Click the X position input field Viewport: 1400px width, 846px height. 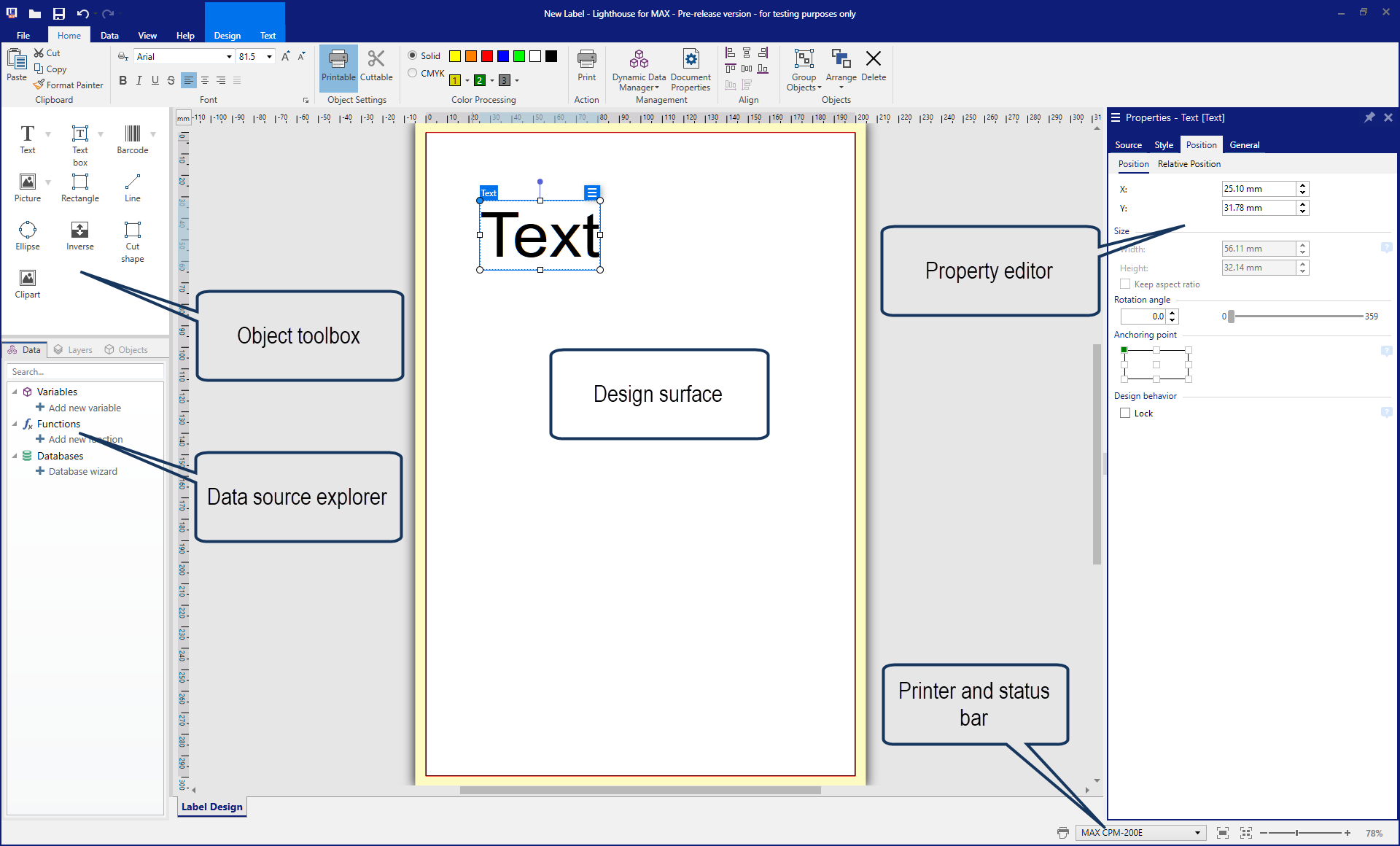[1258, 189]
